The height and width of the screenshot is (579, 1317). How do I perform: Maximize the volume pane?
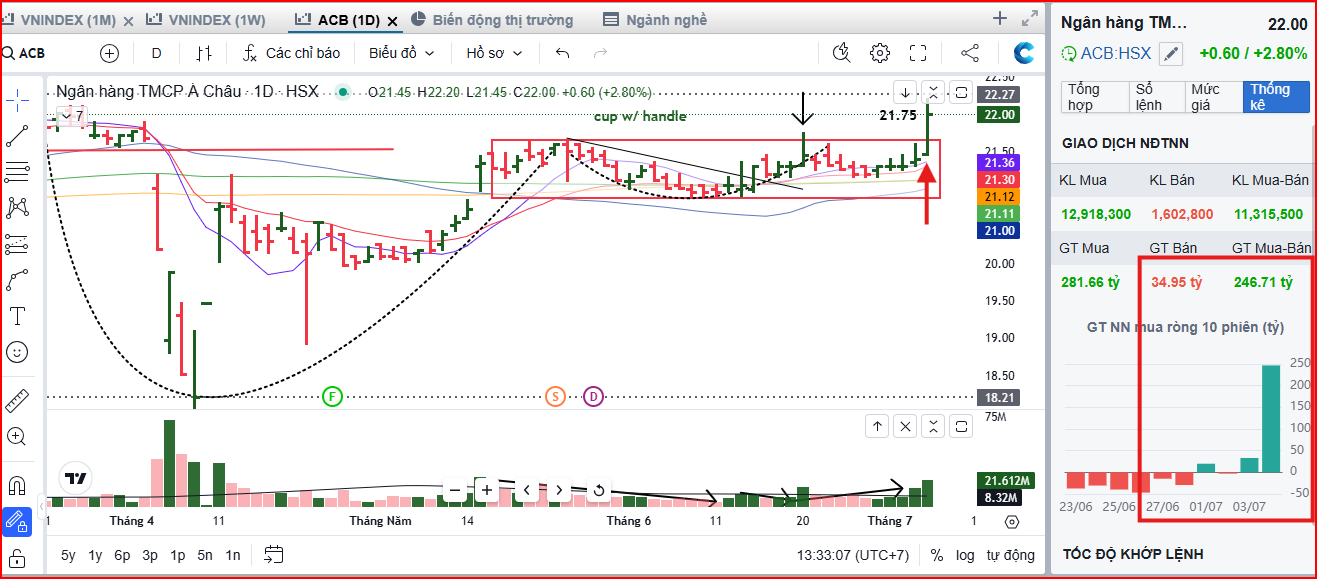coord(961,427)
